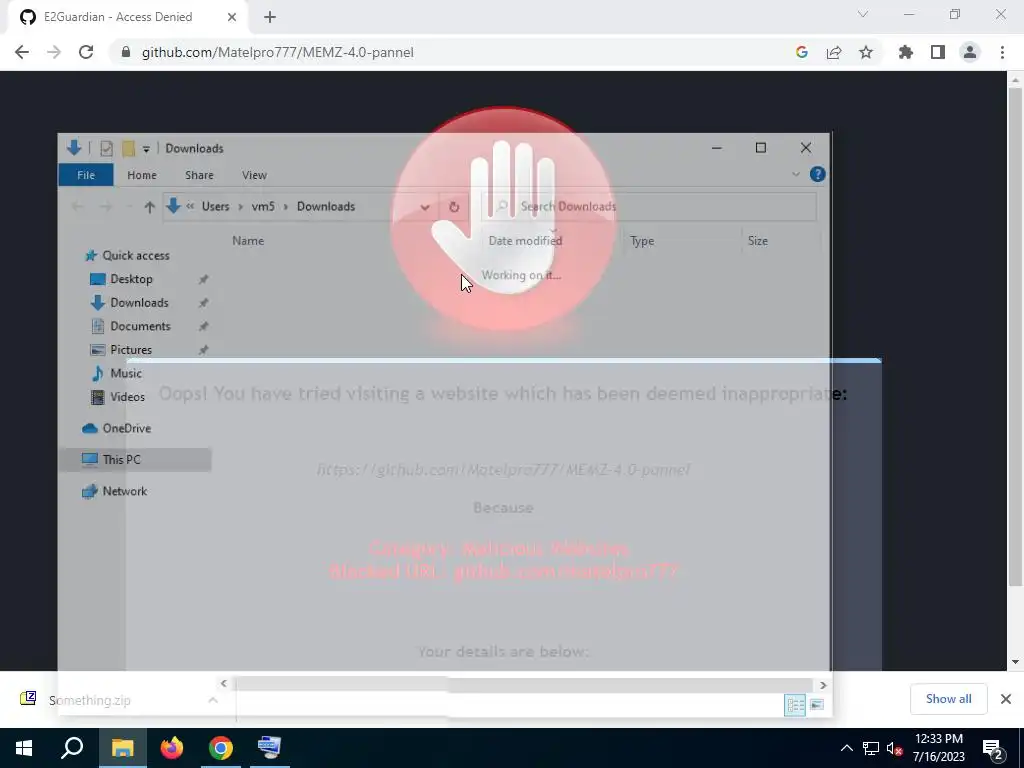Screen dimensions: 1024x768
Task: Go up one folder in Explorer
Action: (x=149, y=207)
